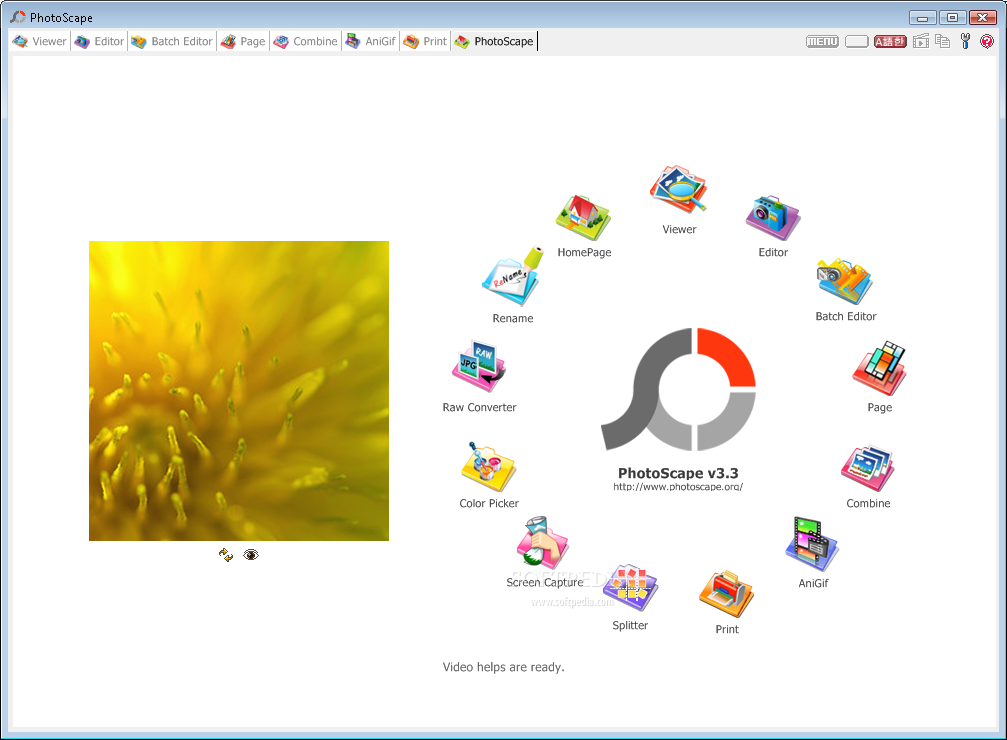Viewport: 1007px width, 740px height.
Task: Select the Combine tab
Action: [306, 41]
